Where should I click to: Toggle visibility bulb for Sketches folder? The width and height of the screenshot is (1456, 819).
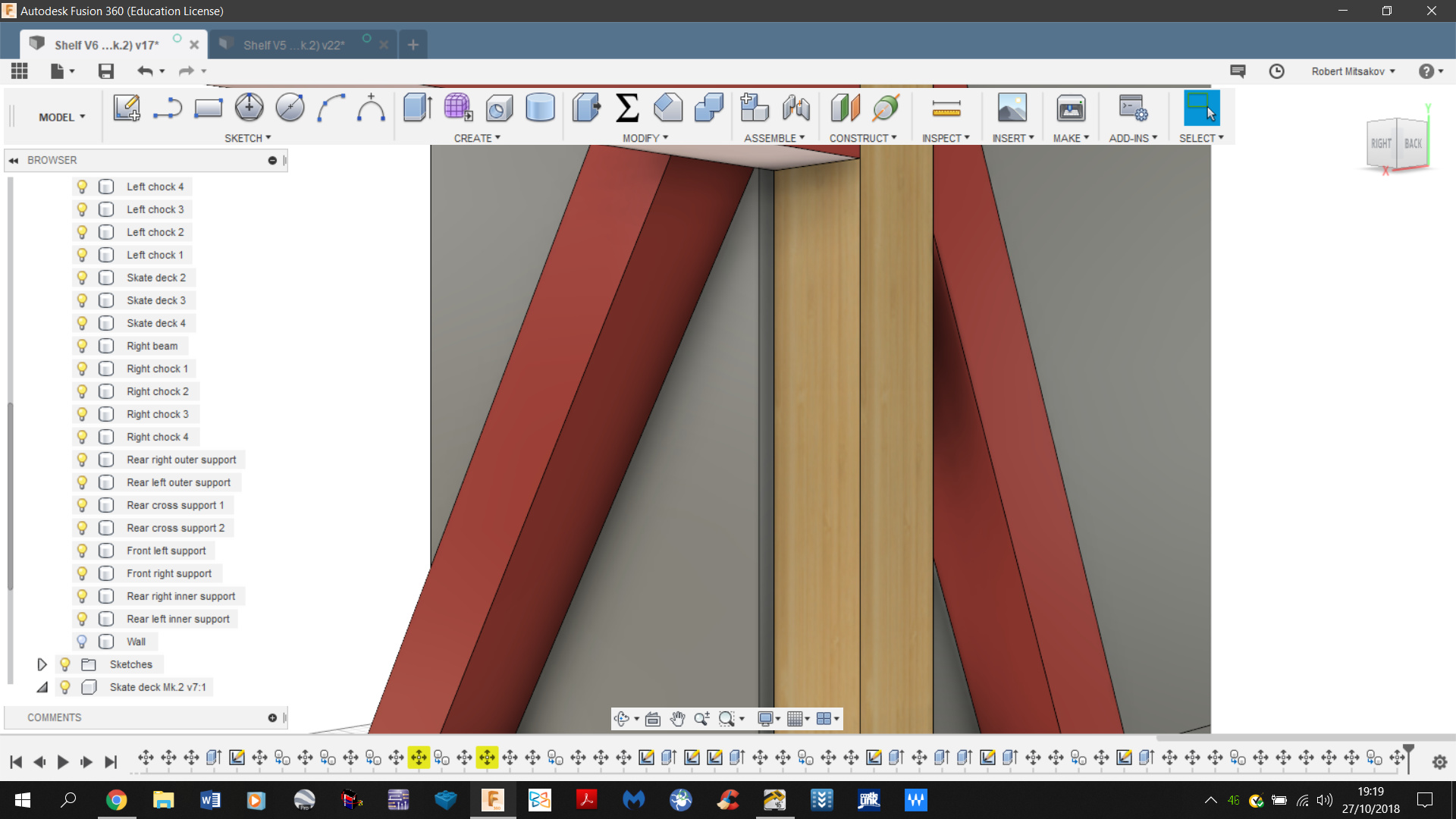coord(65,664)
